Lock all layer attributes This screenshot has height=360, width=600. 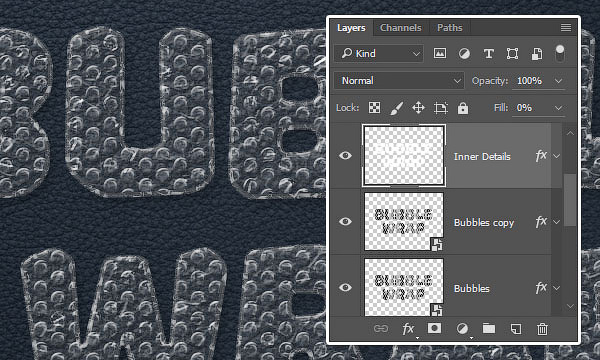tap(463, 108)
